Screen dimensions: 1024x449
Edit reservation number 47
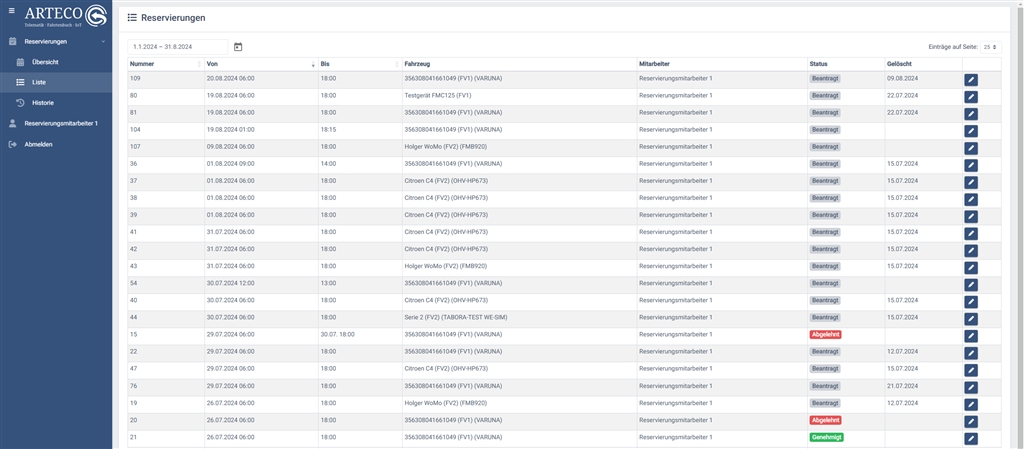tap(970, 370)
